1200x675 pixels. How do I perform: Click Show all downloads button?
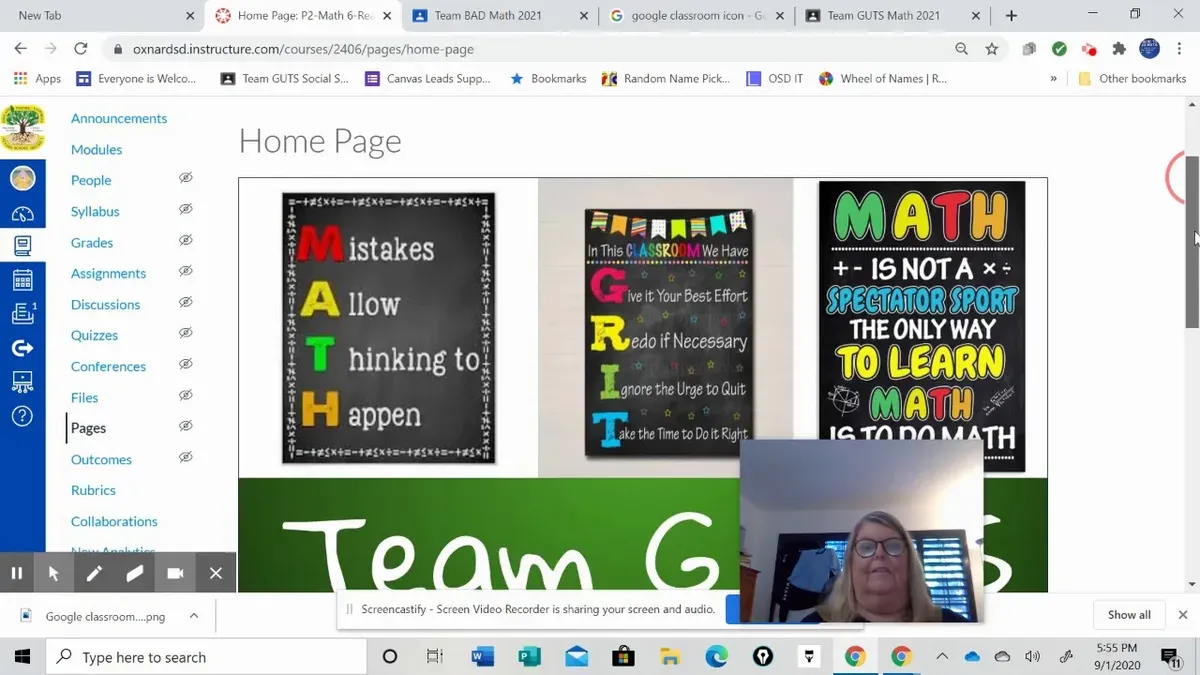(1129, 615)
